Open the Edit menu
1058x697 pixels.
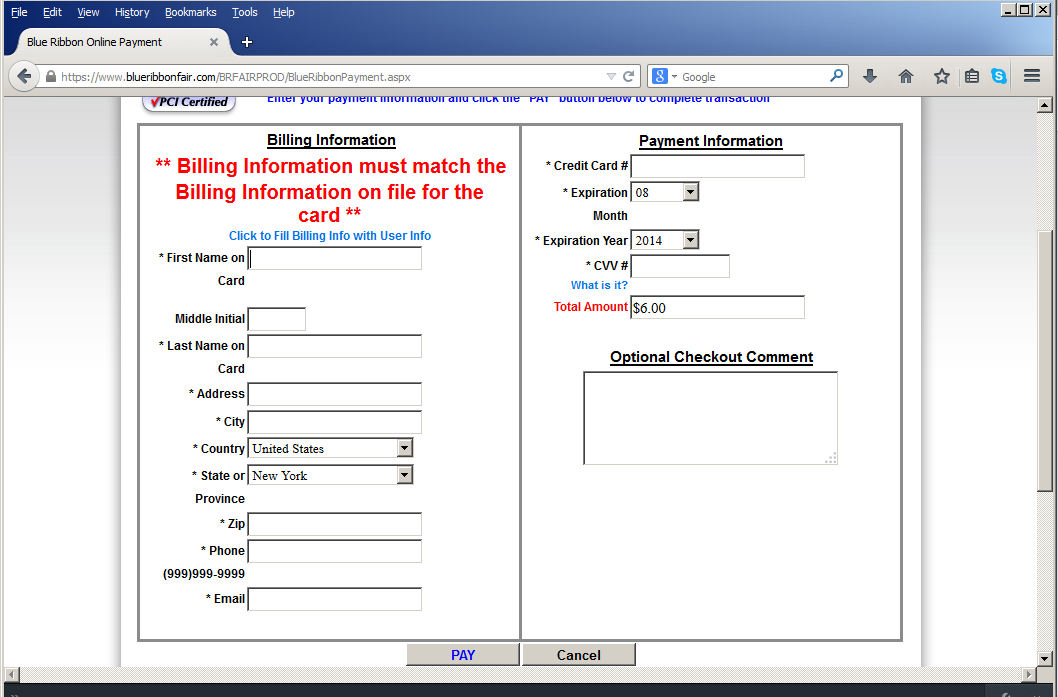[52, 12]
